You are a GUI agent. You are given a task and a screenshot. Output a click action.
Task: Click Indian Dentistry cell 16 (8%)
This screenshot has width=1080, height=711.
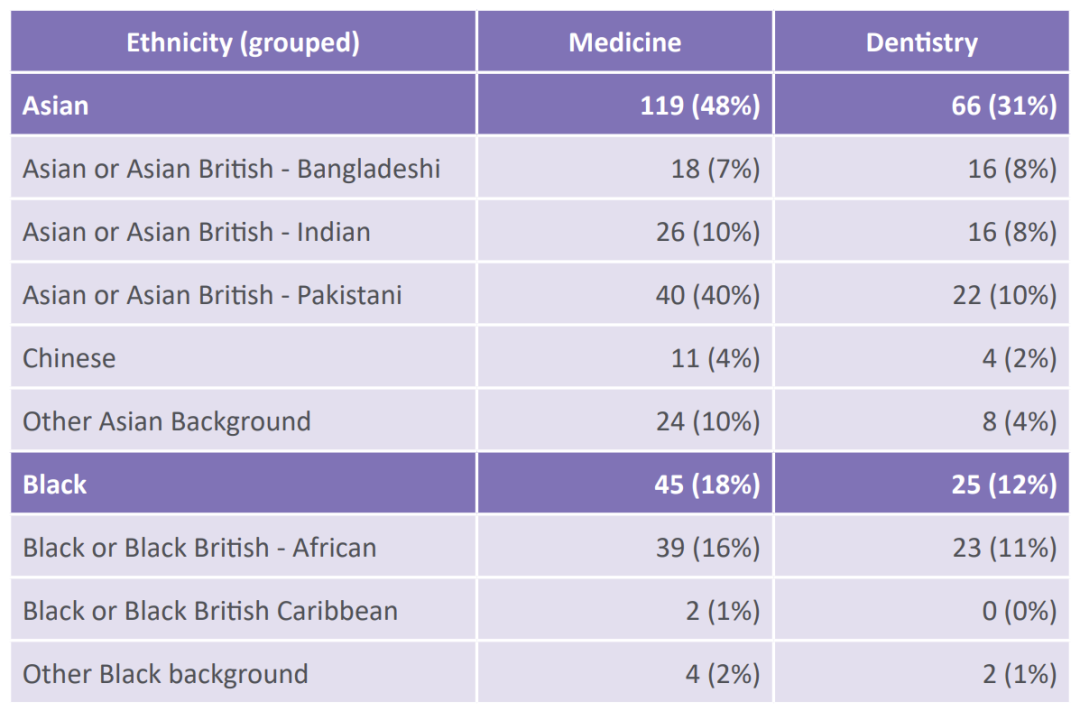point(1012,232)
